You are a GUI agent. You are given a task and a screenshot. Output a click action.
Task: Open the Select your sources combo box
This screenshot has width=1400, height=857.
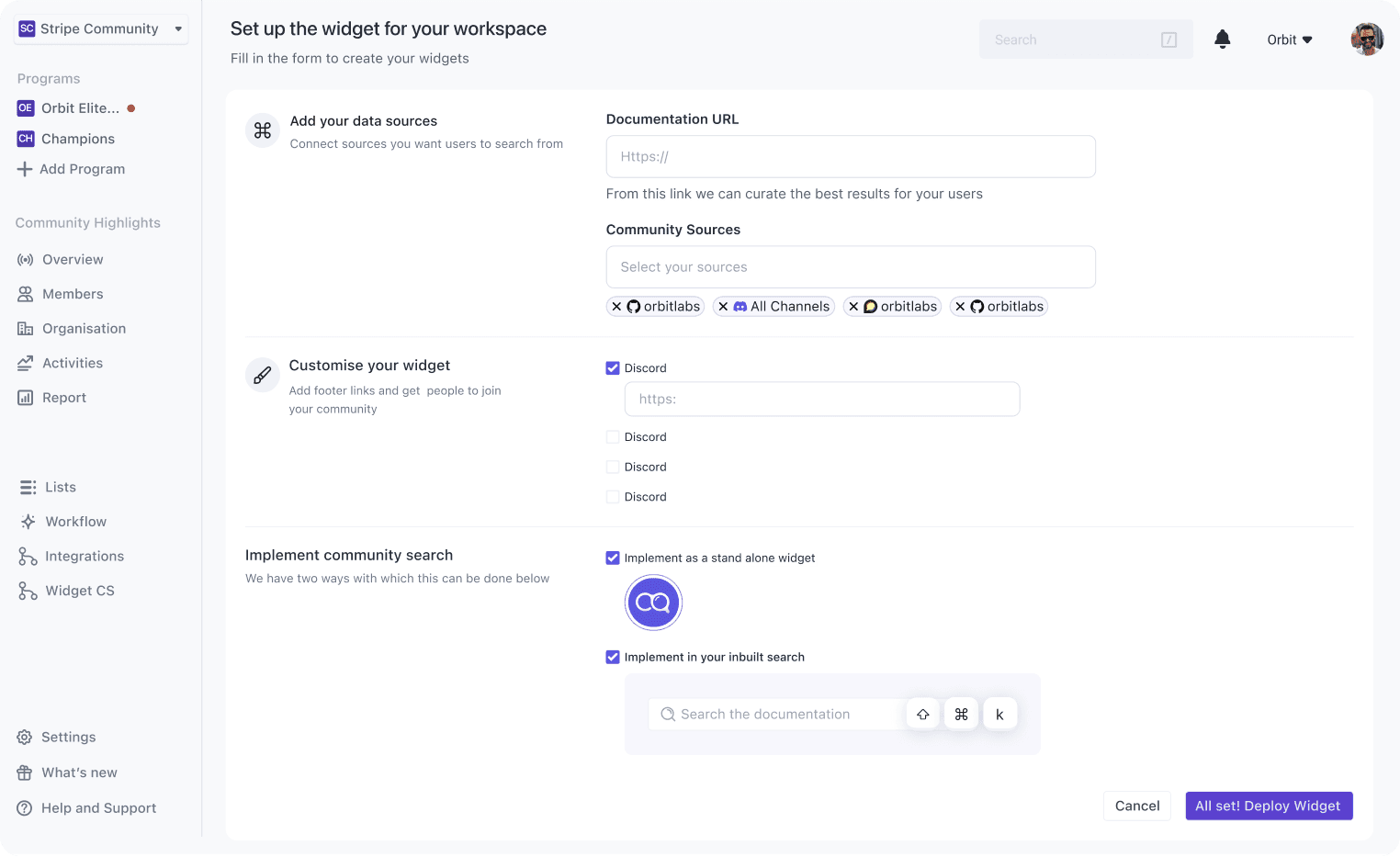click(x=850, y=267)
